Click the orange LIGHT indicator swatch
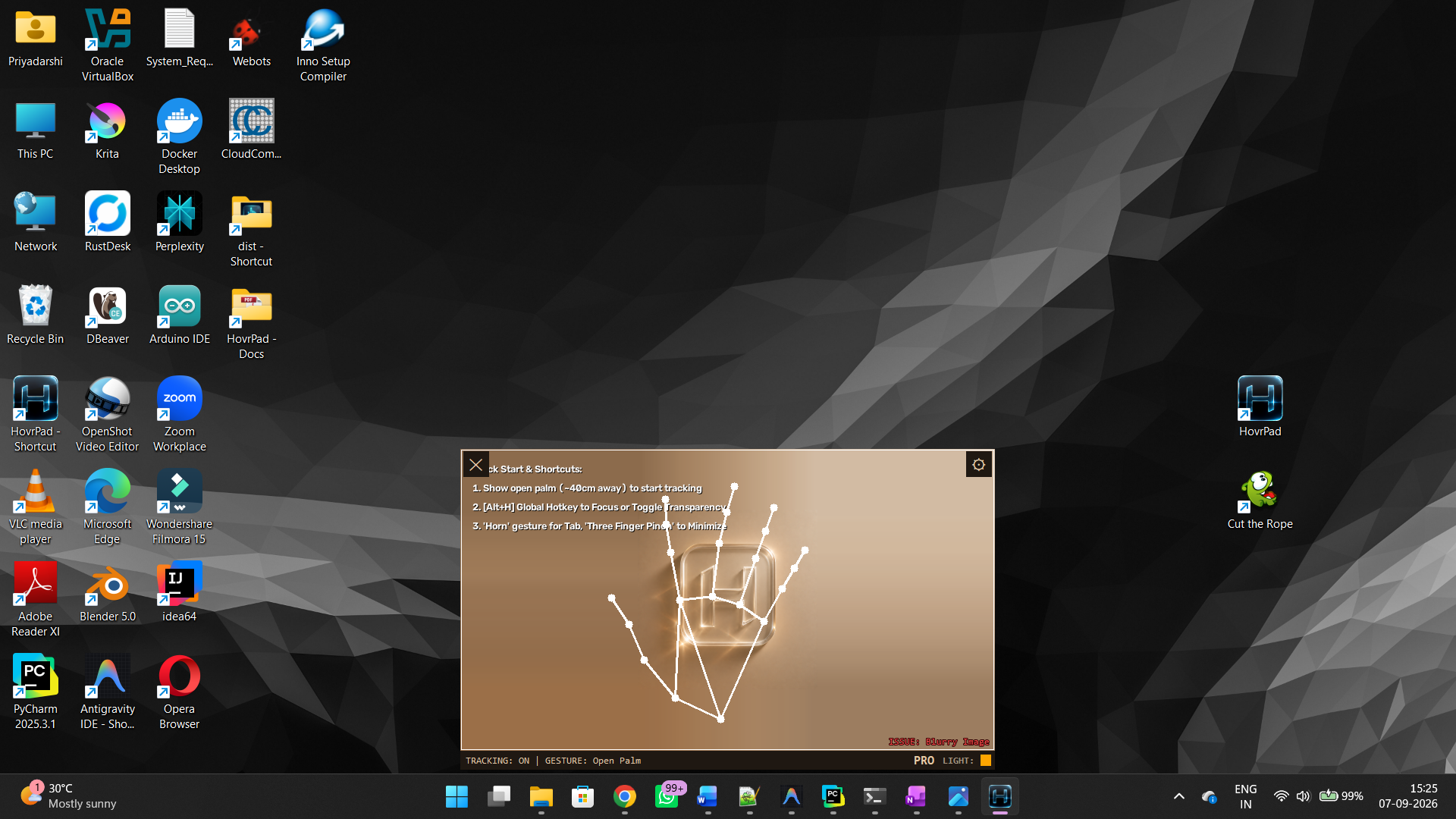 coord(986,760)
